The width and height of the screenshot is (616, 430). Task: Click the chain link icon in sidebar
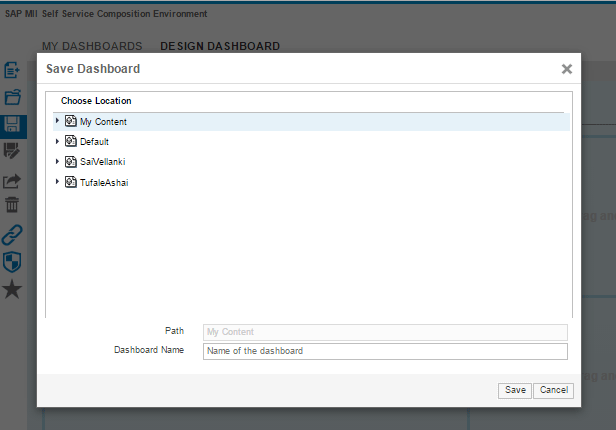pos(13,235)
